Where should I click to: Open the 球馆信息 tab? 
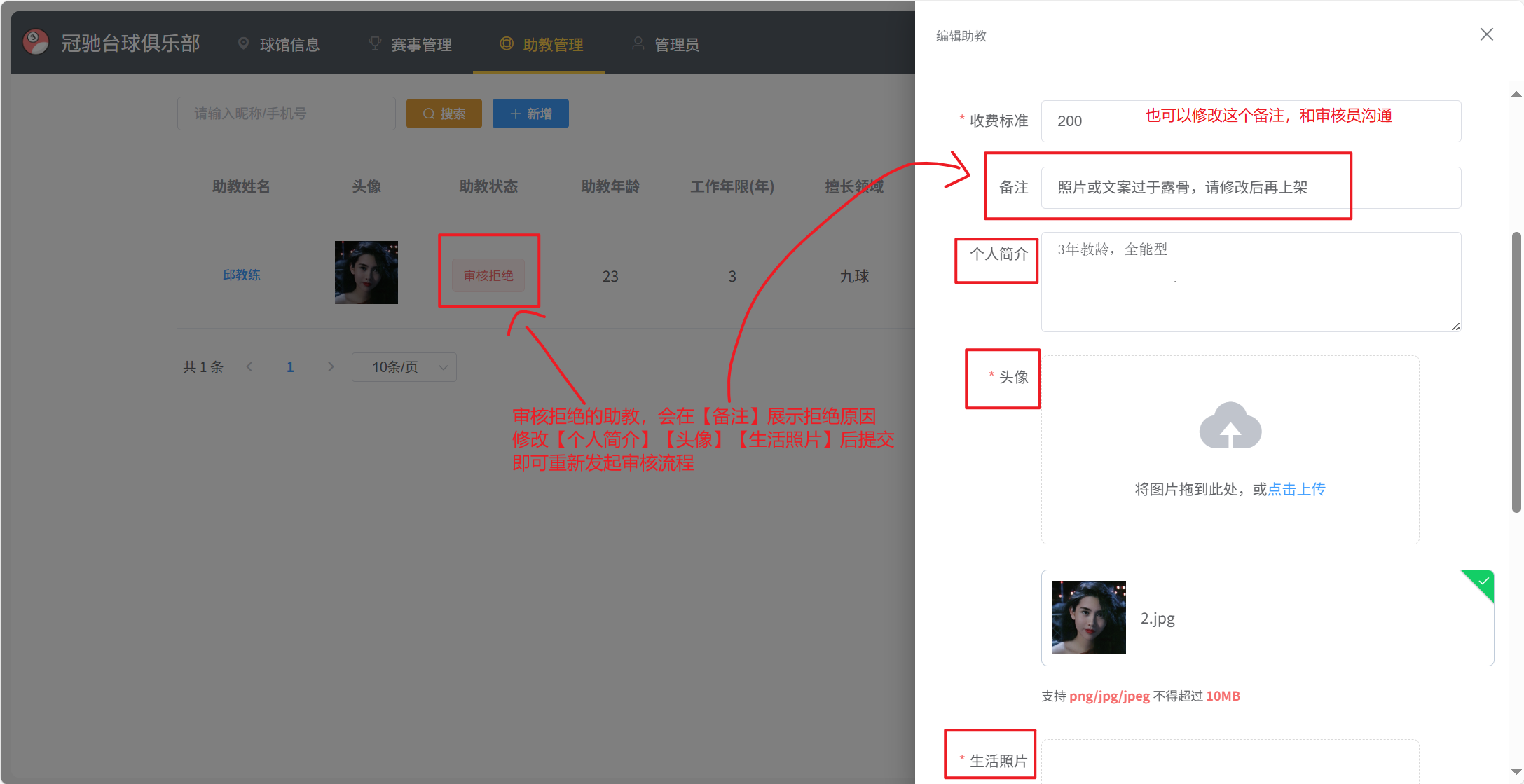(279, 44)
